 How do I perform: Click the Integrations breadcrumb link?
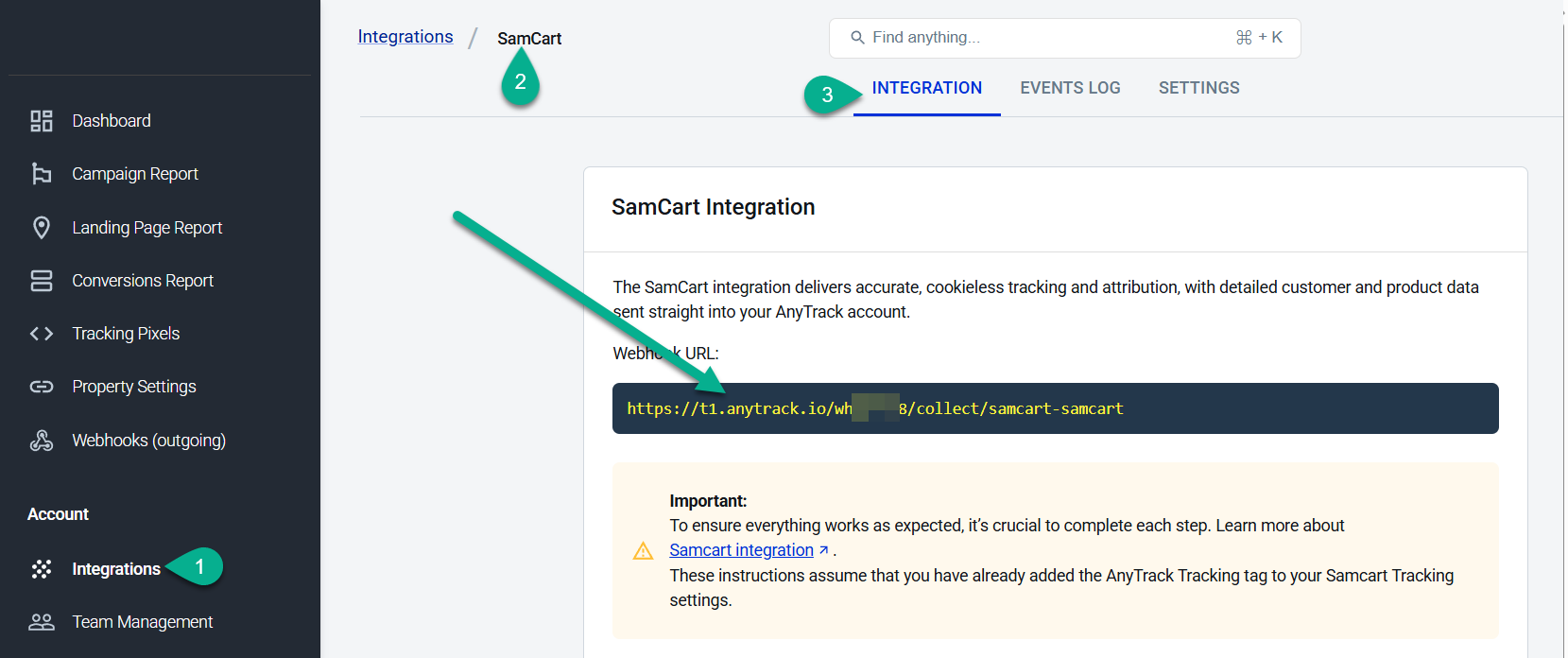tap(405, 37)
